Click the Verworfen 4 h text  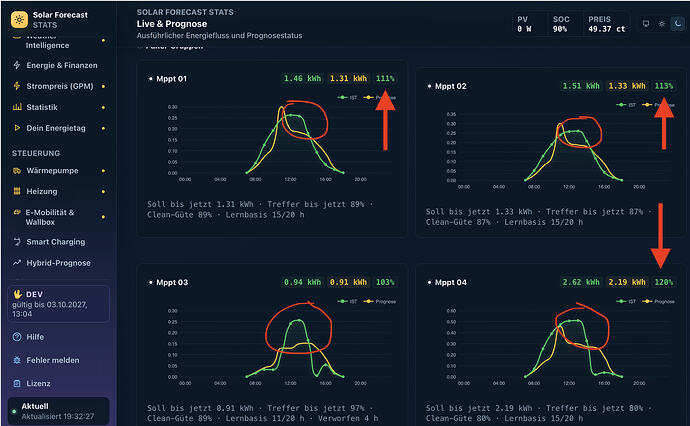tap(348, 419)
